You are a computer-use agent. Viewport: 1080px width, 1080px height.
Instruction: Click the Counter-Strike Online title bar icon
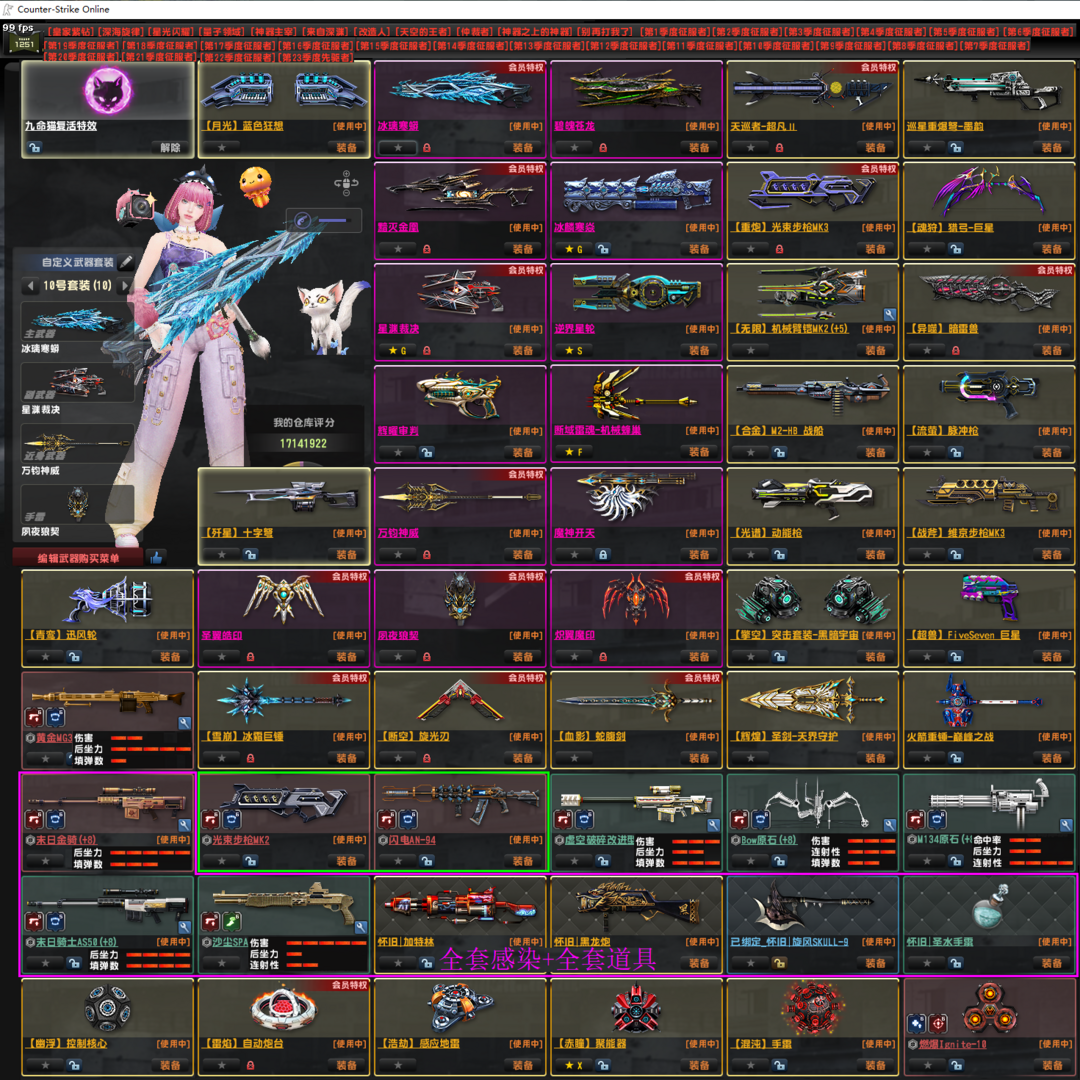8,9
